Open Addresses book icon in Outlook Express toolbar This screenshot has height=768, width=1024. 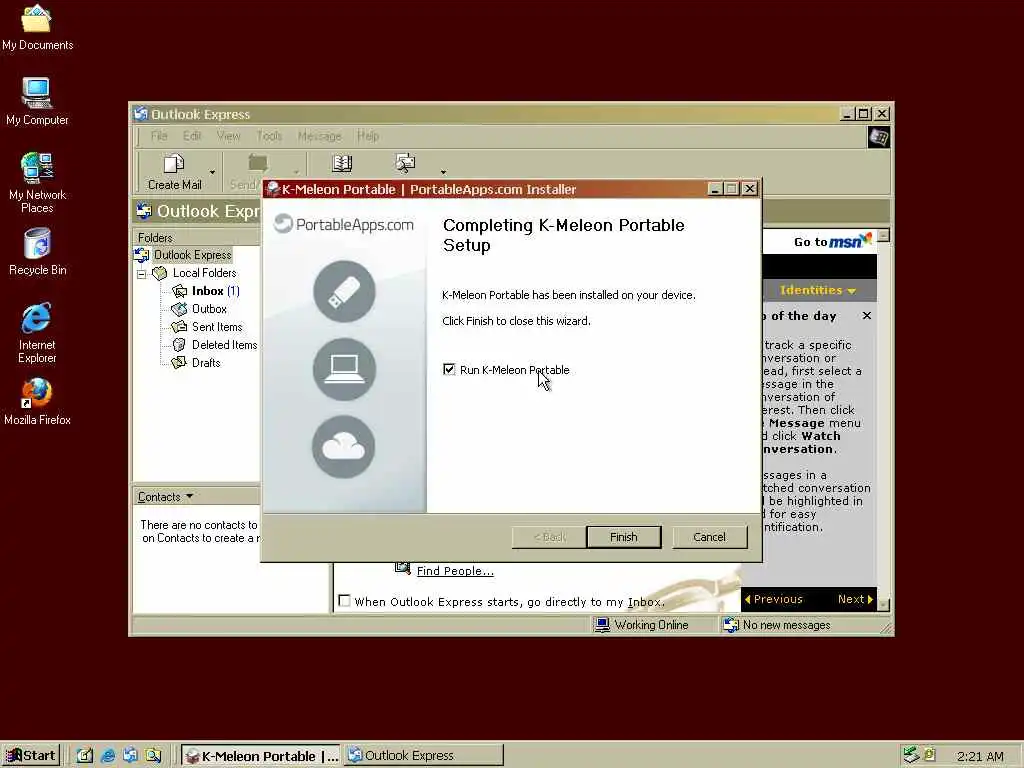click(x=342, y=164)
